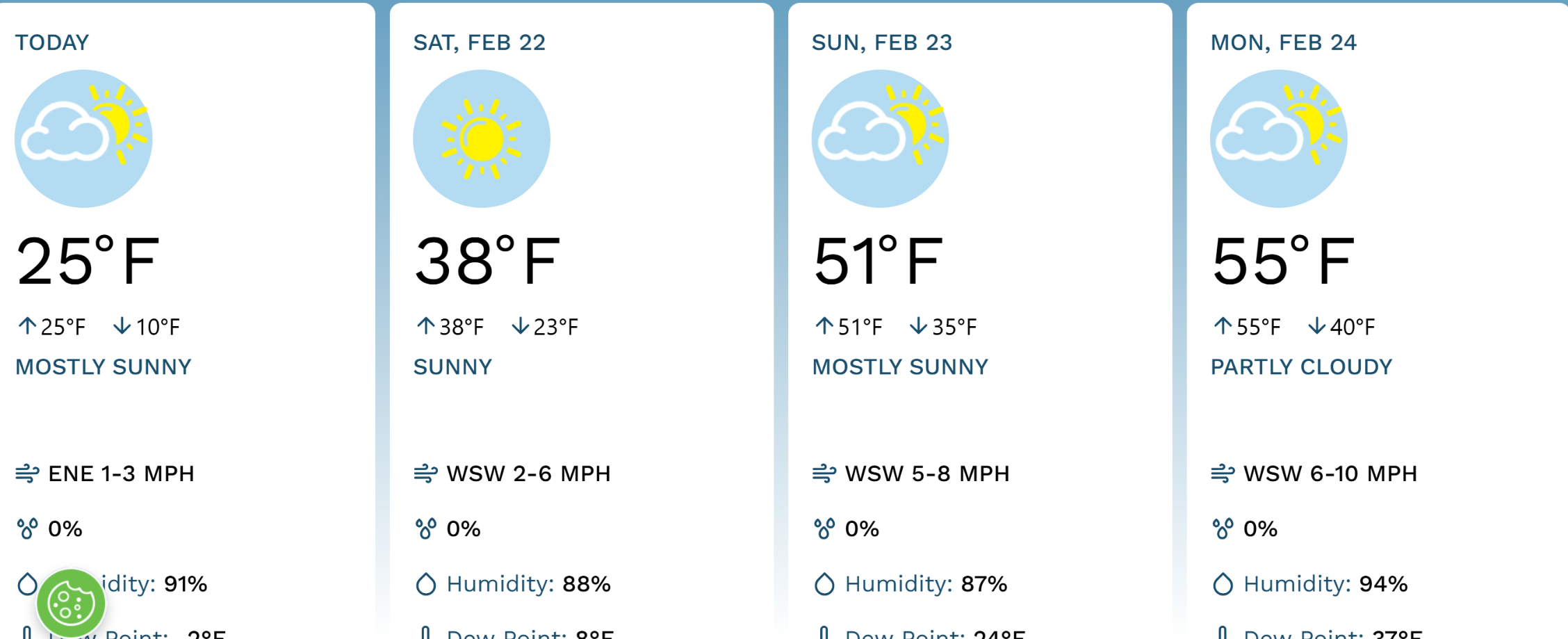This screenshot has width=1568, height=639.
Task: Click precipitation droplets icon in Saturday card
Action: click(425, 529)
